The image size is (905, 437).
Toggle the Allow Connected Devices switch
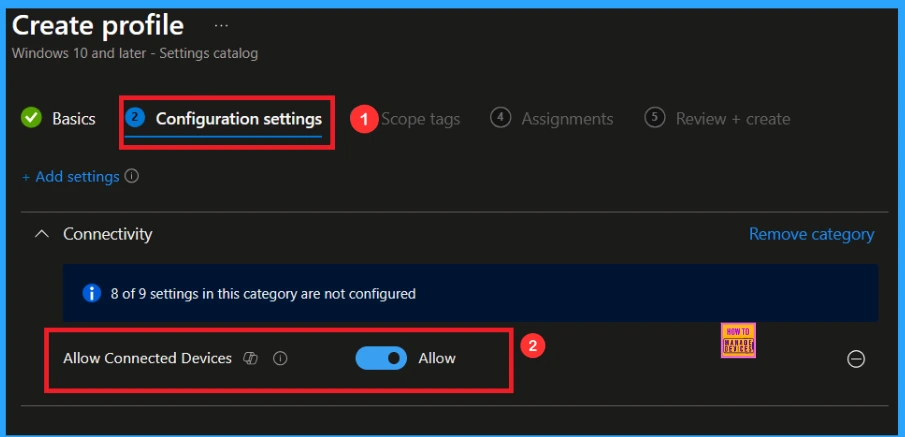click(381, 358)
